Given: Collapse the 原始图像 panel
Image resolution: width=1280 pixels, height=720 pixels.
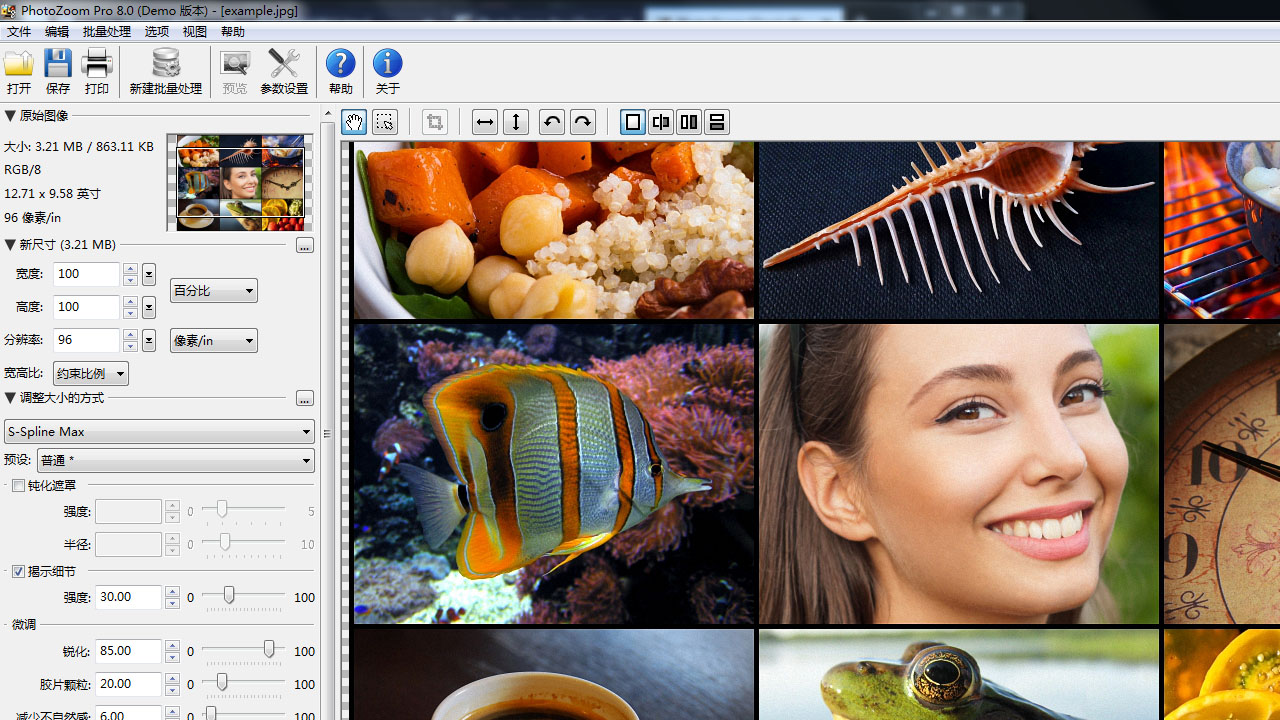Looking at the screenshot, I should [8, 115].
